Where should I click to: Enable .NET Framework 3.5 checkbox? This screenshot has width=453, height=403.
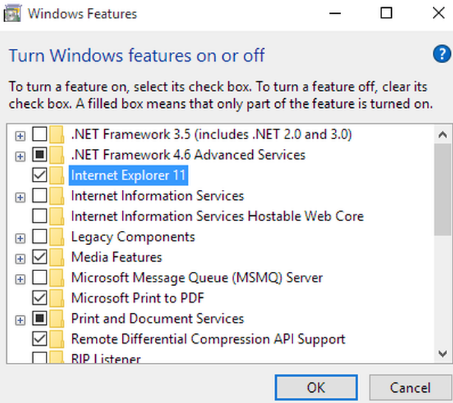tap(40, 134)
